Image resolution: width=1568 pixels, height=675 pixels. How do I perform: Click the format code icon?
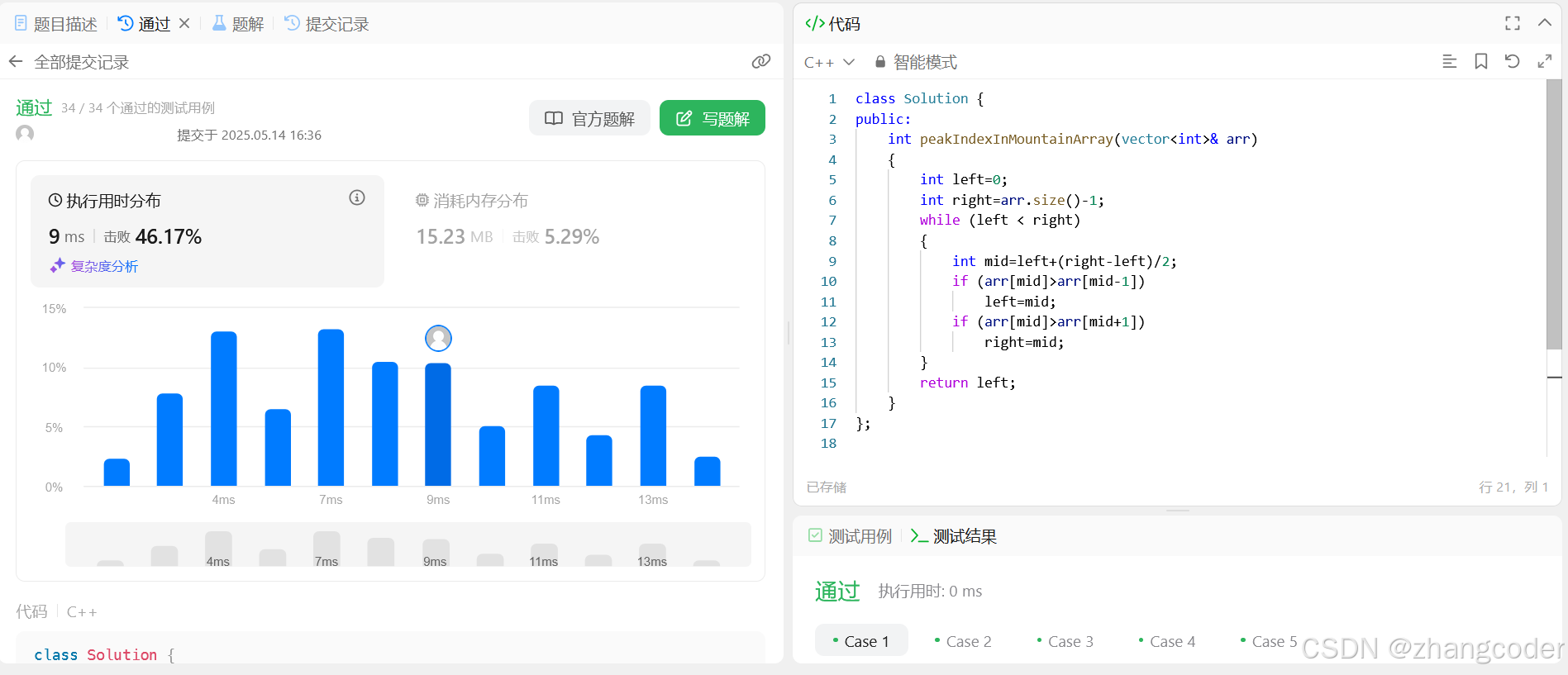tap(1449, 61)
